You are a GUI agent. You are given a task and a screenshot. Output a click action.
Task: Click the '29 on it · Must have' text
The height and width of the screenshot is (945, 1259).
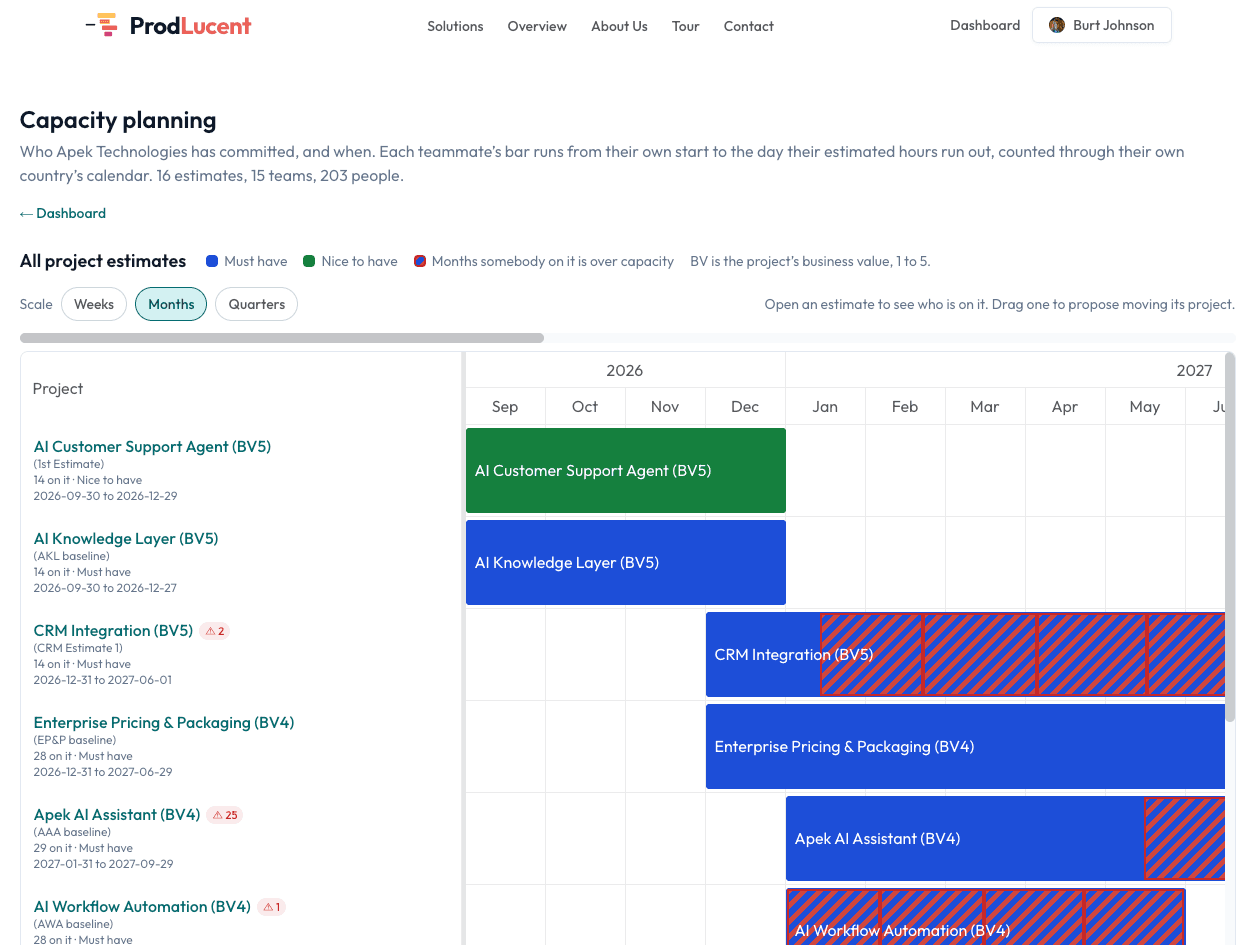[83, 848]
